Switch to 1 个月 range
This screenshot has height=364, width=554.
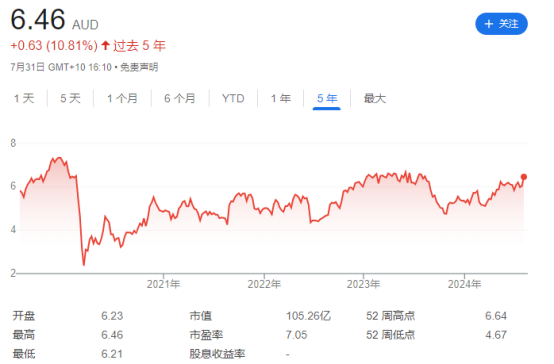click(x=122, y=98)
